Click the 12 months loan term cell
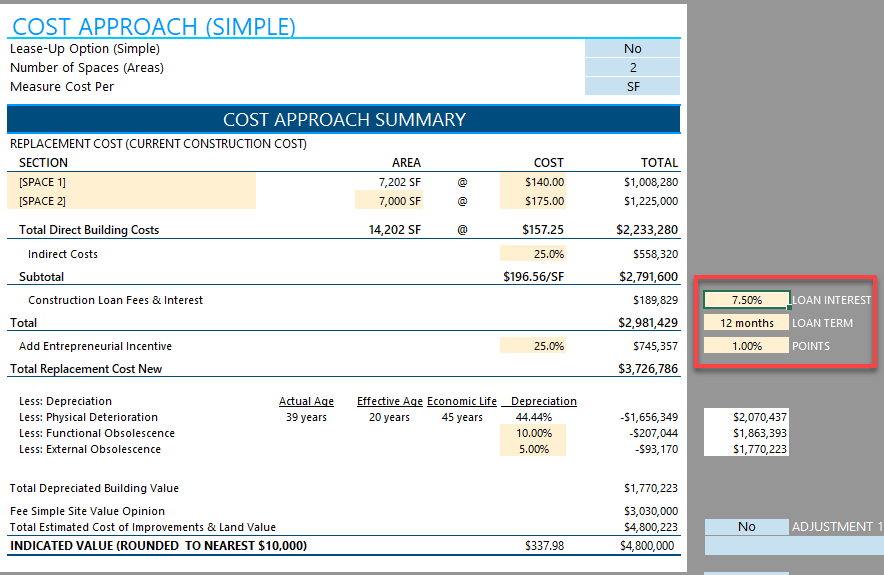Screen dimensions: 884x575 (x=746, y=323)
